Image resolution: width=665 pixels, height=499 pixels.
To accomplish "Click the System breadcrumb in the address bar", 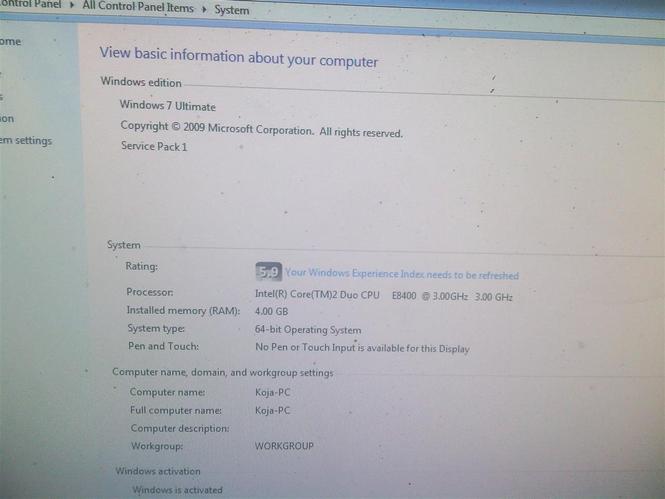I will 232,10.
